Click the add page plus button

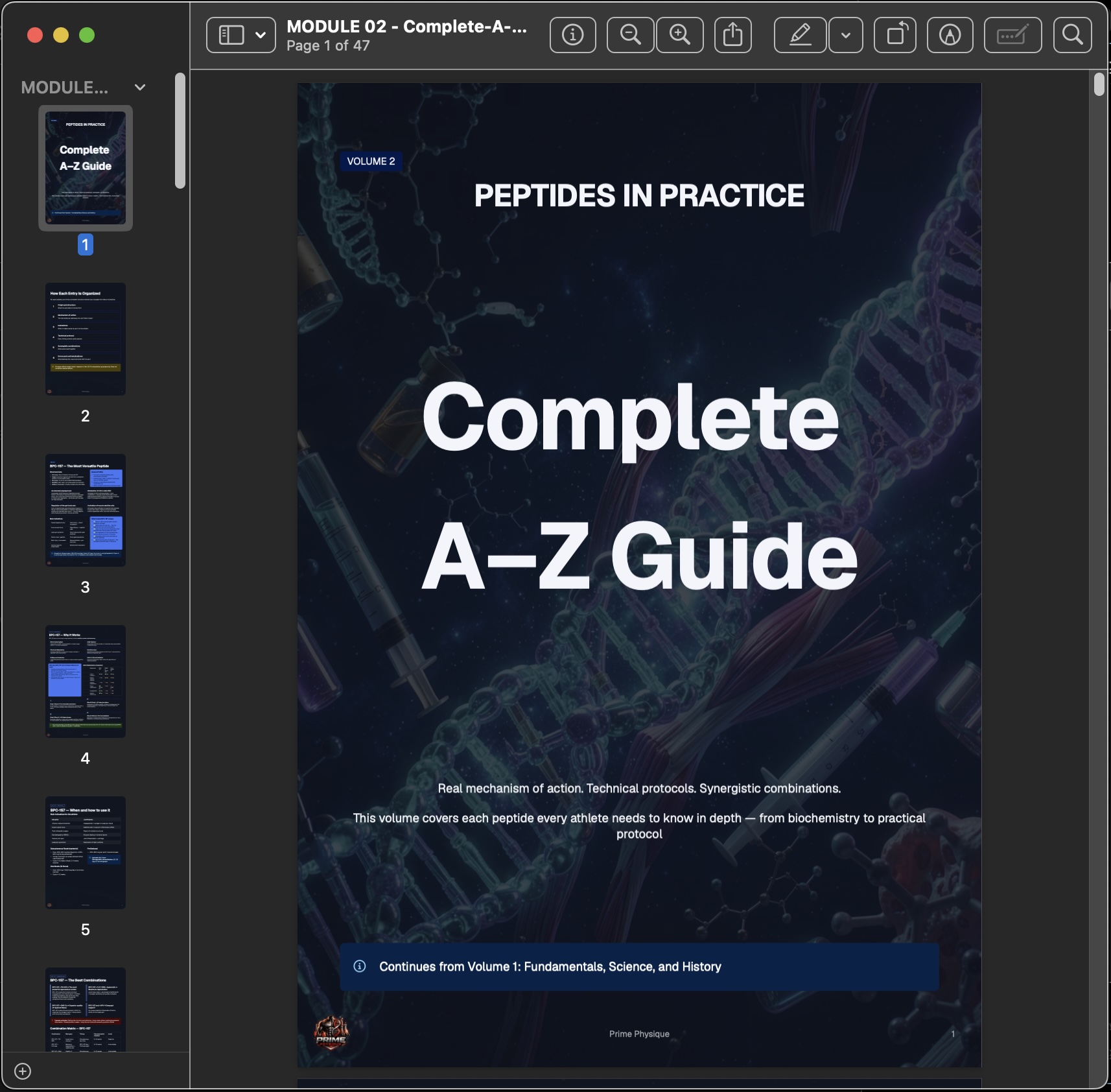(x=23, y=1071)
